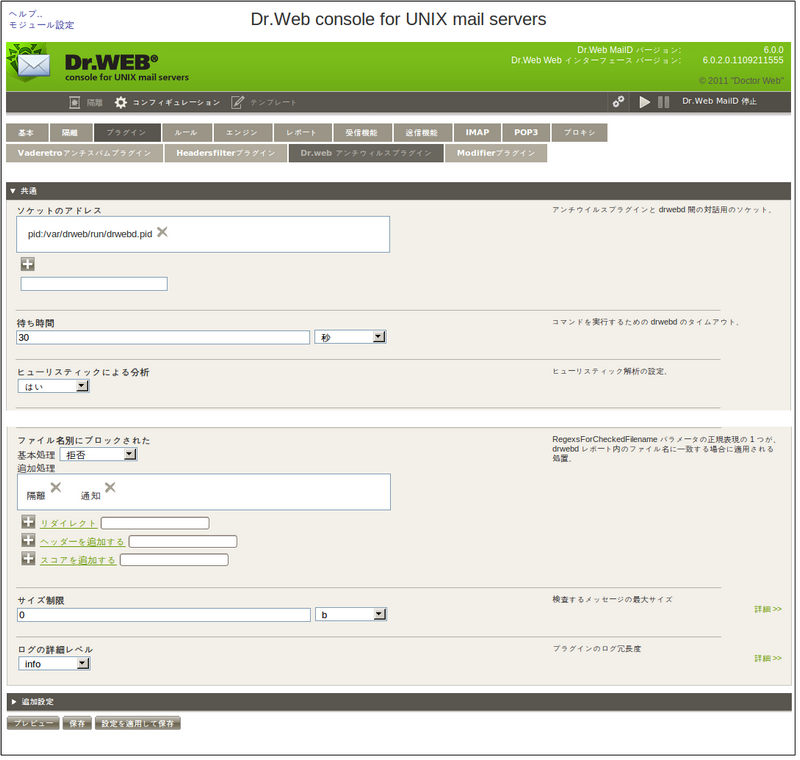This screenshot has height=760, width=800.
Task: Click the 設定を適用して保存 button
Action: [138, 724]
